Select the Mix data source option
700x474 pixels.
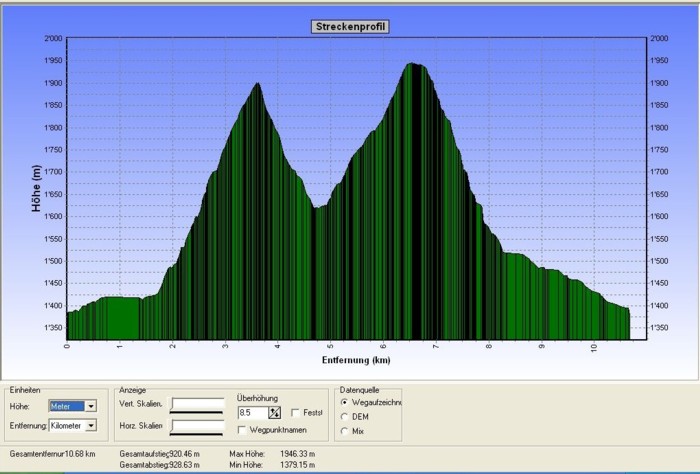pos(346,431)
